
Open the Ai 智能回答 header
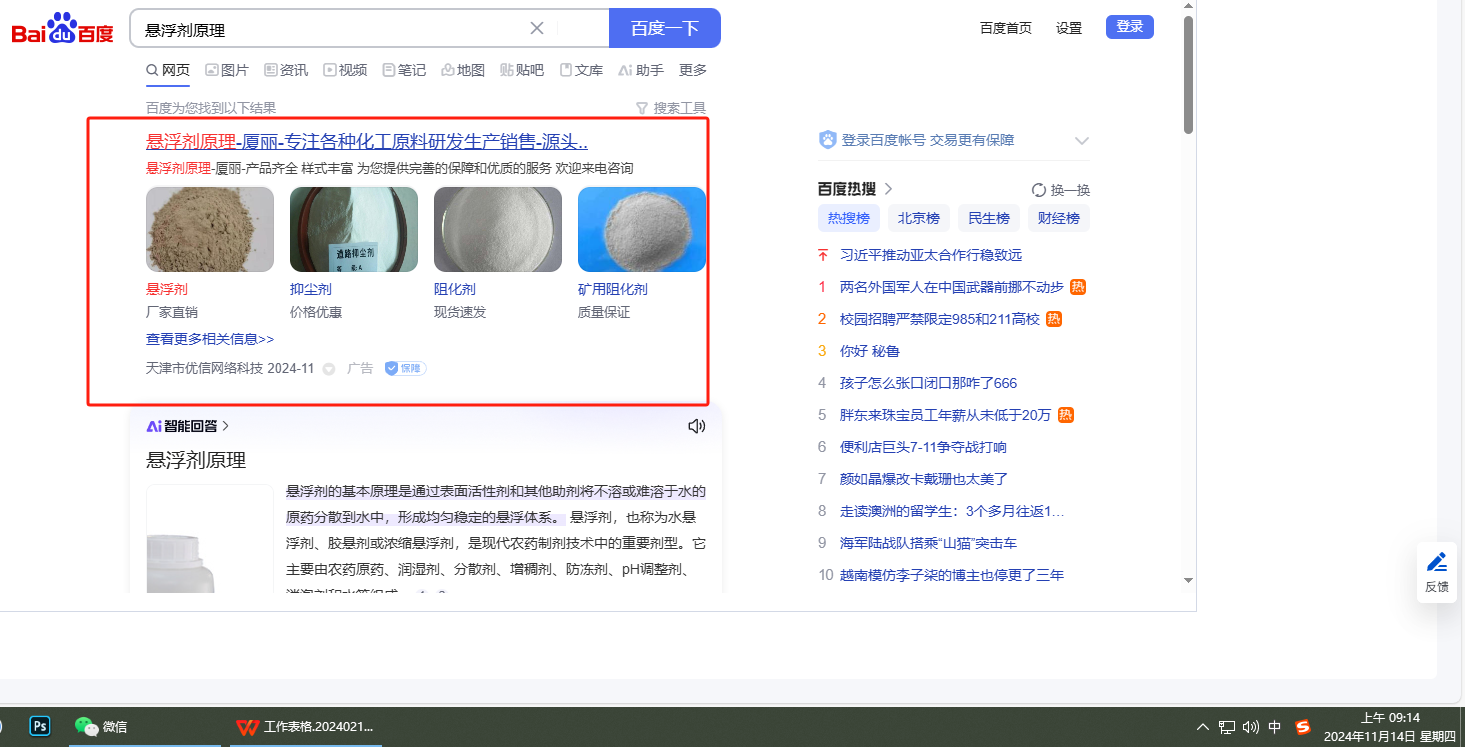(188, 426)
